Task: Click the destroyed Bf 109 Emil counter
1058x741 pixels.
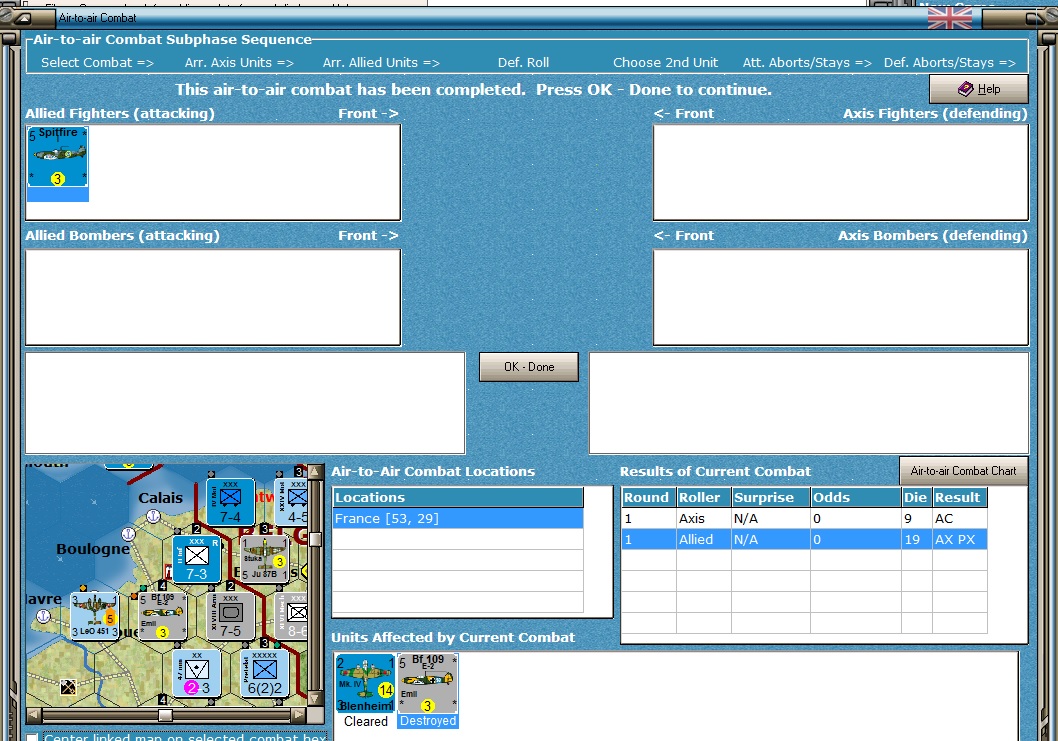Action: [428, 682]
